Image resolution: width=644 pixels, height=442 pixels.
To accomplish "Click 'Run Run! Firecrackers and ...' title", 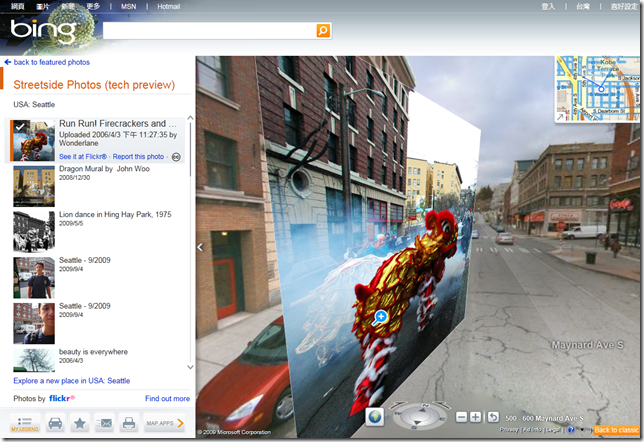I will [118, 124].
